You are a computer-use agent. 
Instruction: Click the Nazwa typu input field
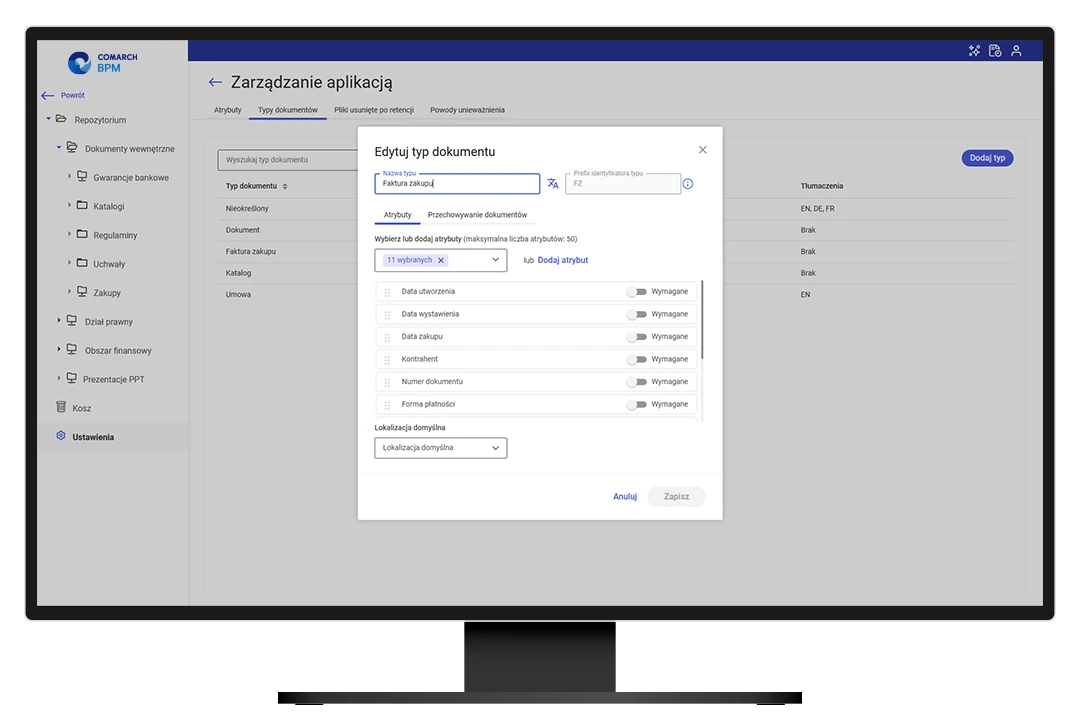pyautogui.click(x=457, y=184)
